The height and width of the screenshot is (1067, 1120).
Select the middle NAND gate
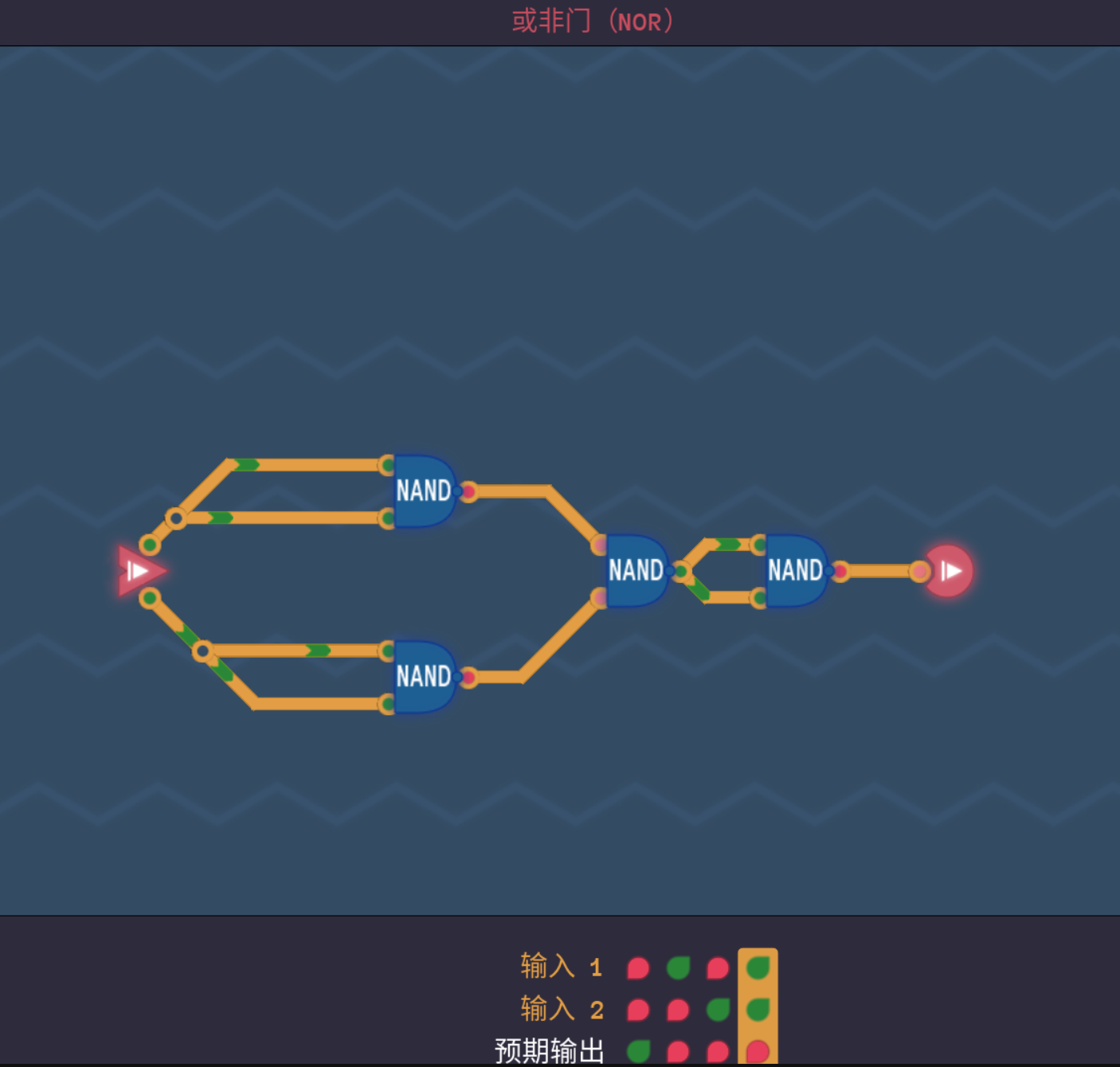(x=636, y=570)
